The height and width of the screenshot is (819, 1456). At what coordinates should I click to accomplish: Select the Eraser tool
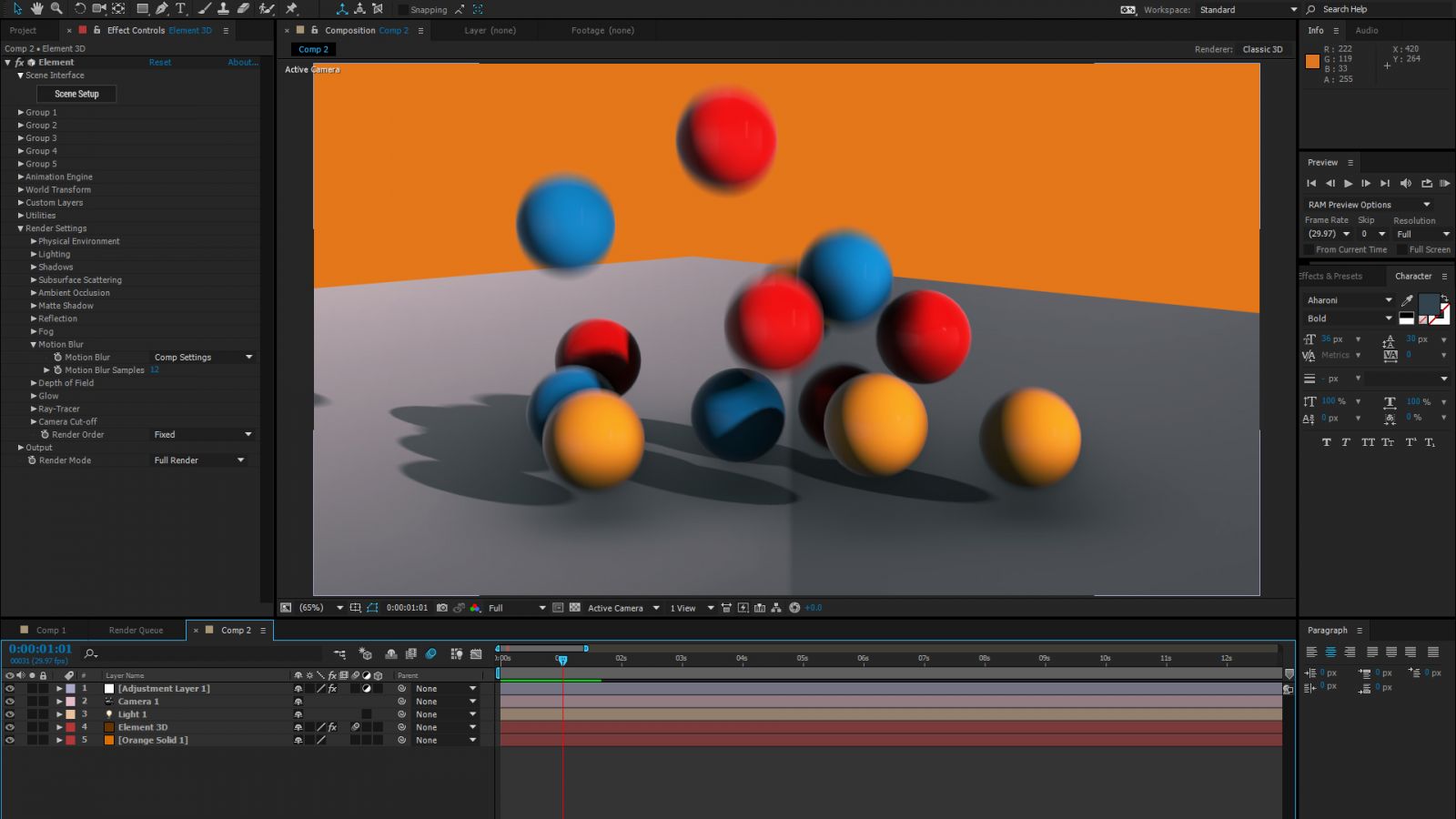click(243, 8)
